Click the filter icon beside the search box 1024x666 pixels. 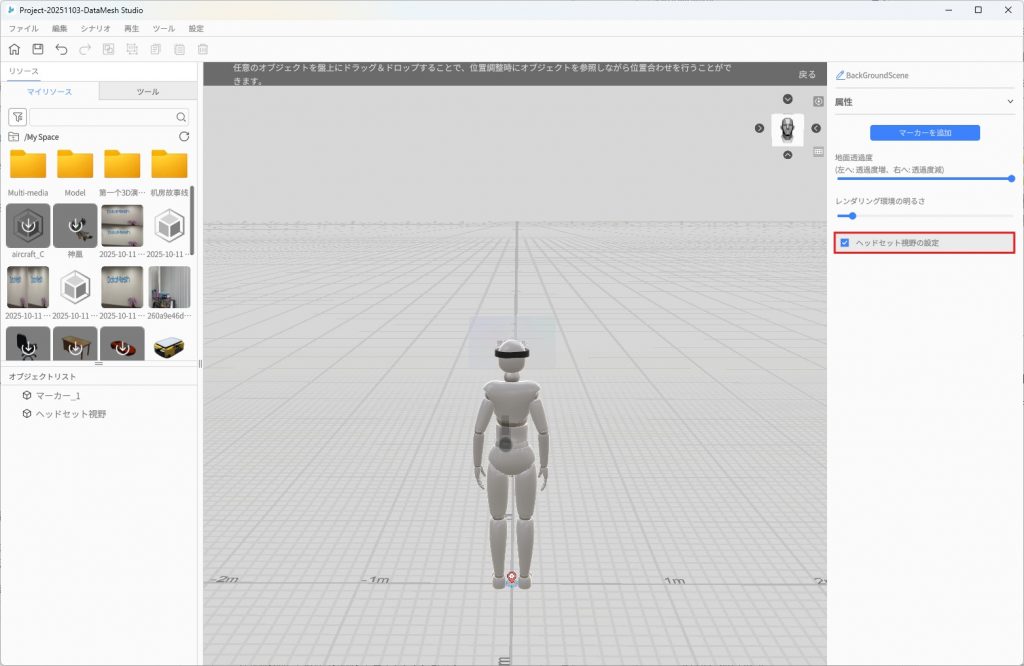click(17, 117)
